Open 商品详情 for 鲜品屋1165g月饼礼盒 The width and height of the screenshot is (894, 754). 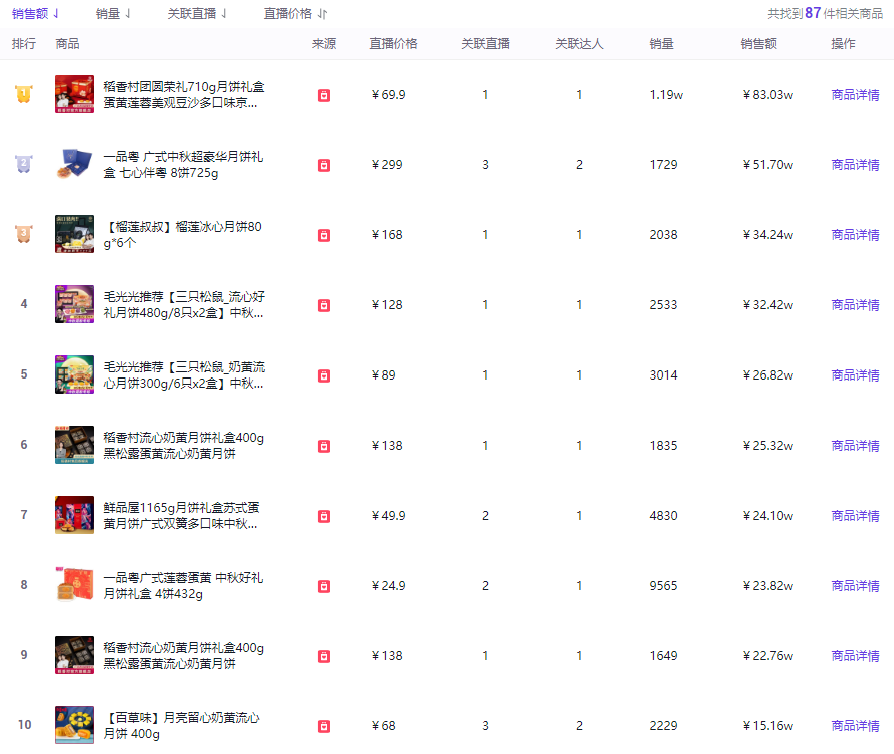coord(855,516)
